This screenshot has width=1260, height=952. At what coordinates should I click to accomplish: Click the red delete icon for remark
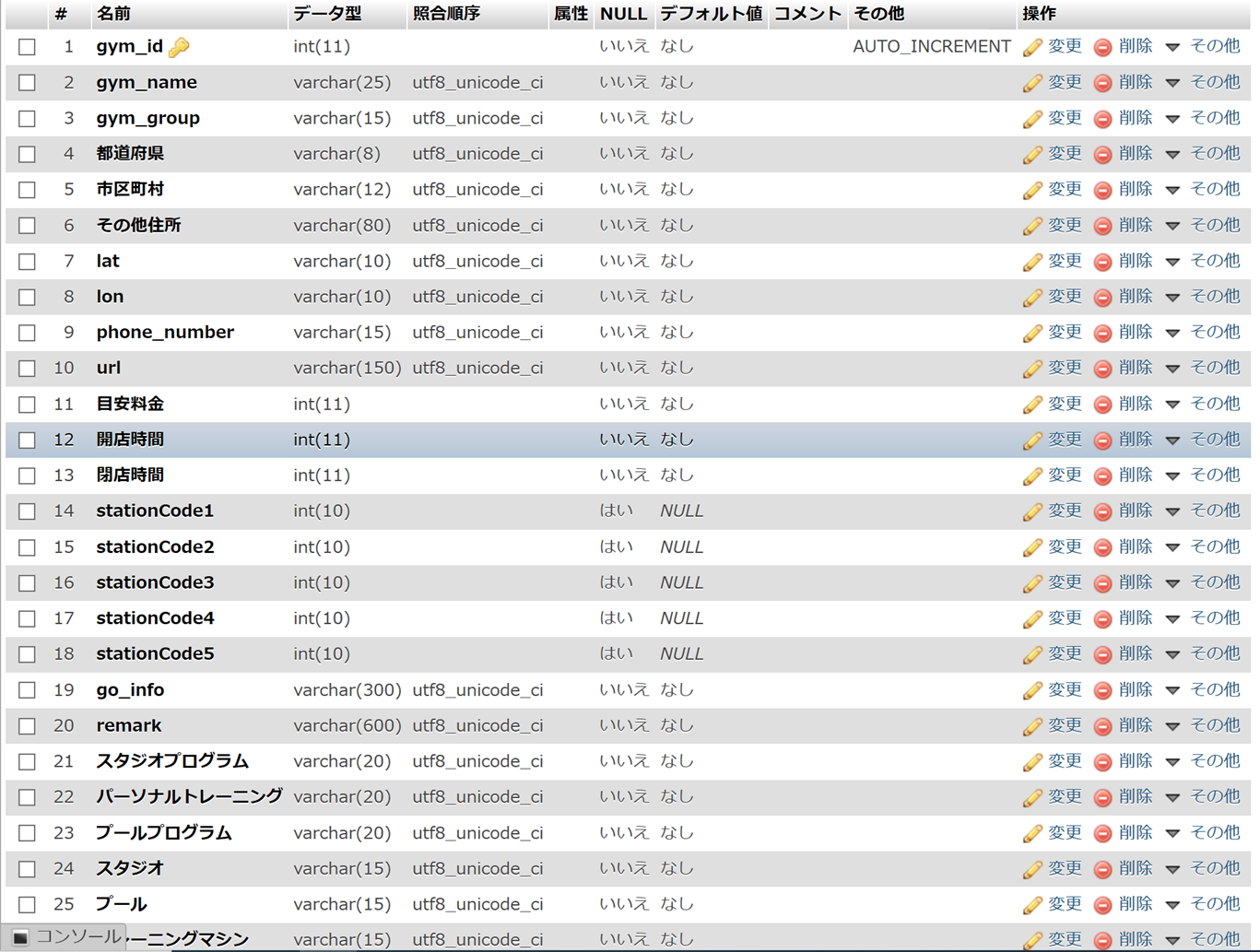click(1102, 726)
